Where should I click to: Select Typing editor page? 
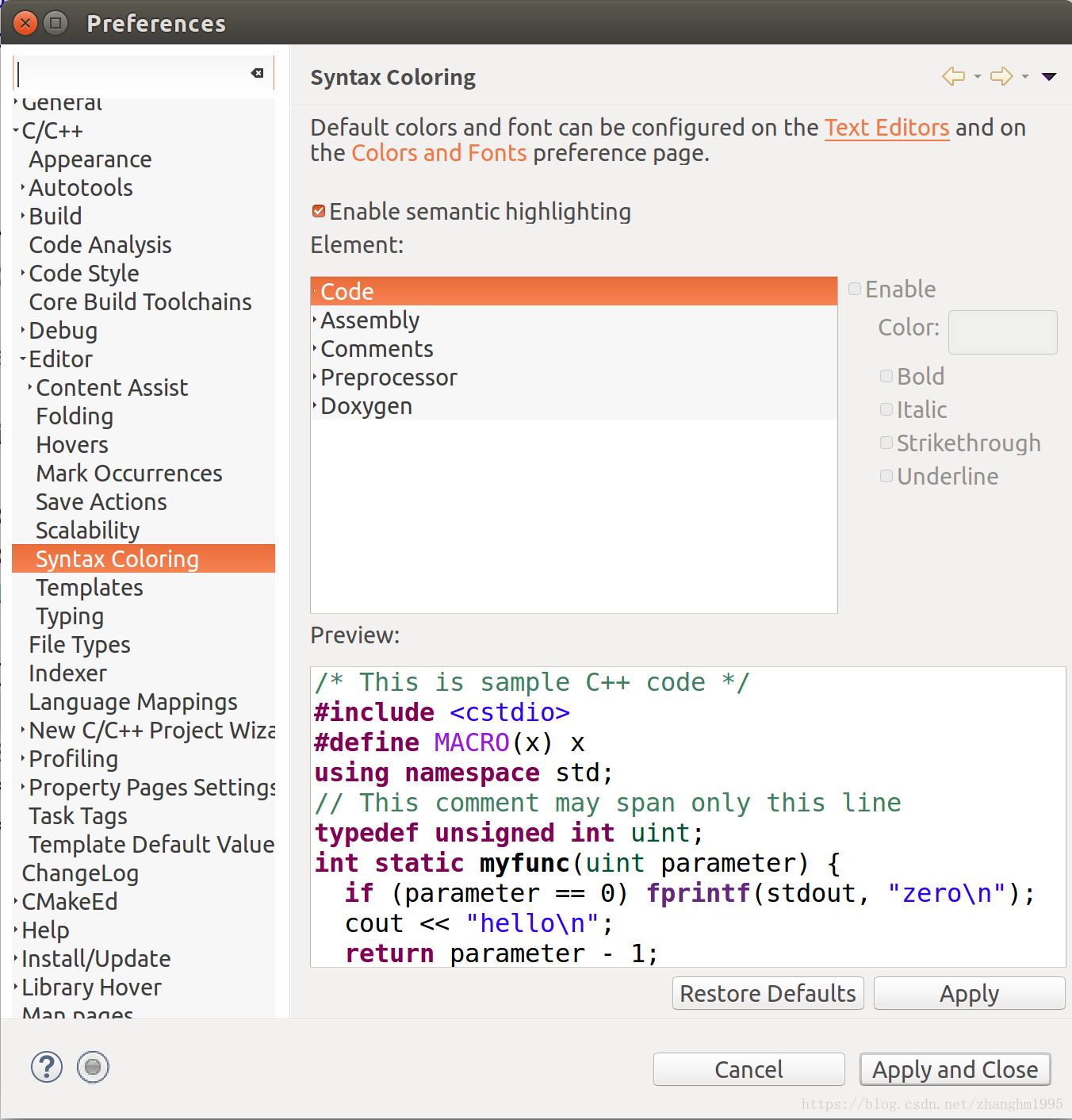pos(70,616)
